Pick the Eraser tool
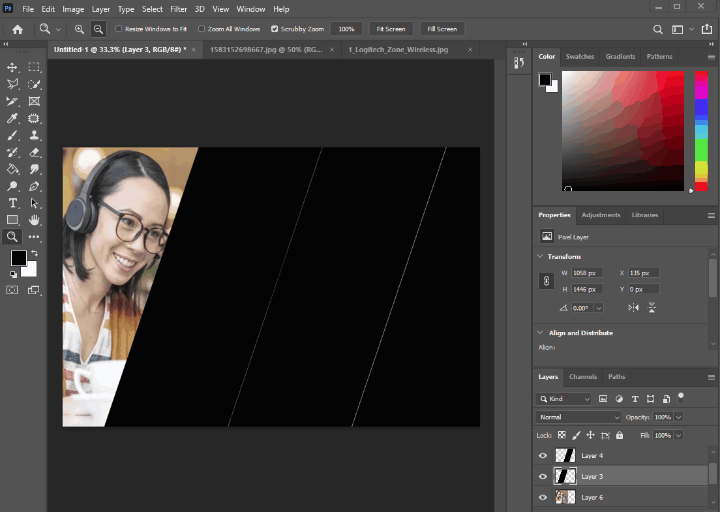Image resolution: width=720 pixels, height=512 pixels. click(x=35, y=152)
